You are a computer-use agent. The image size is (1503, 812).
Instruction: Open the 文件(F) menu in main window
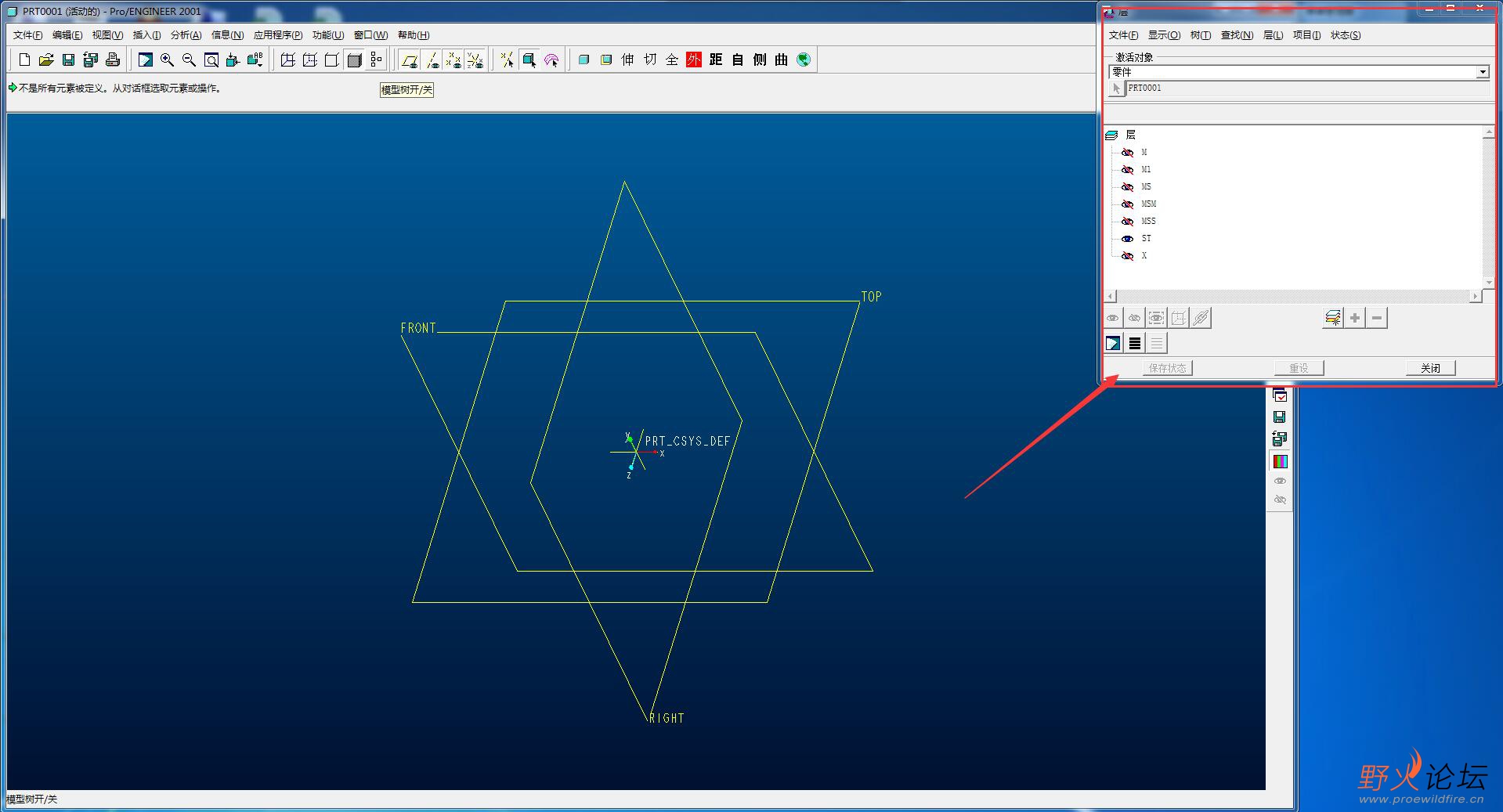[x=28, y=35]
